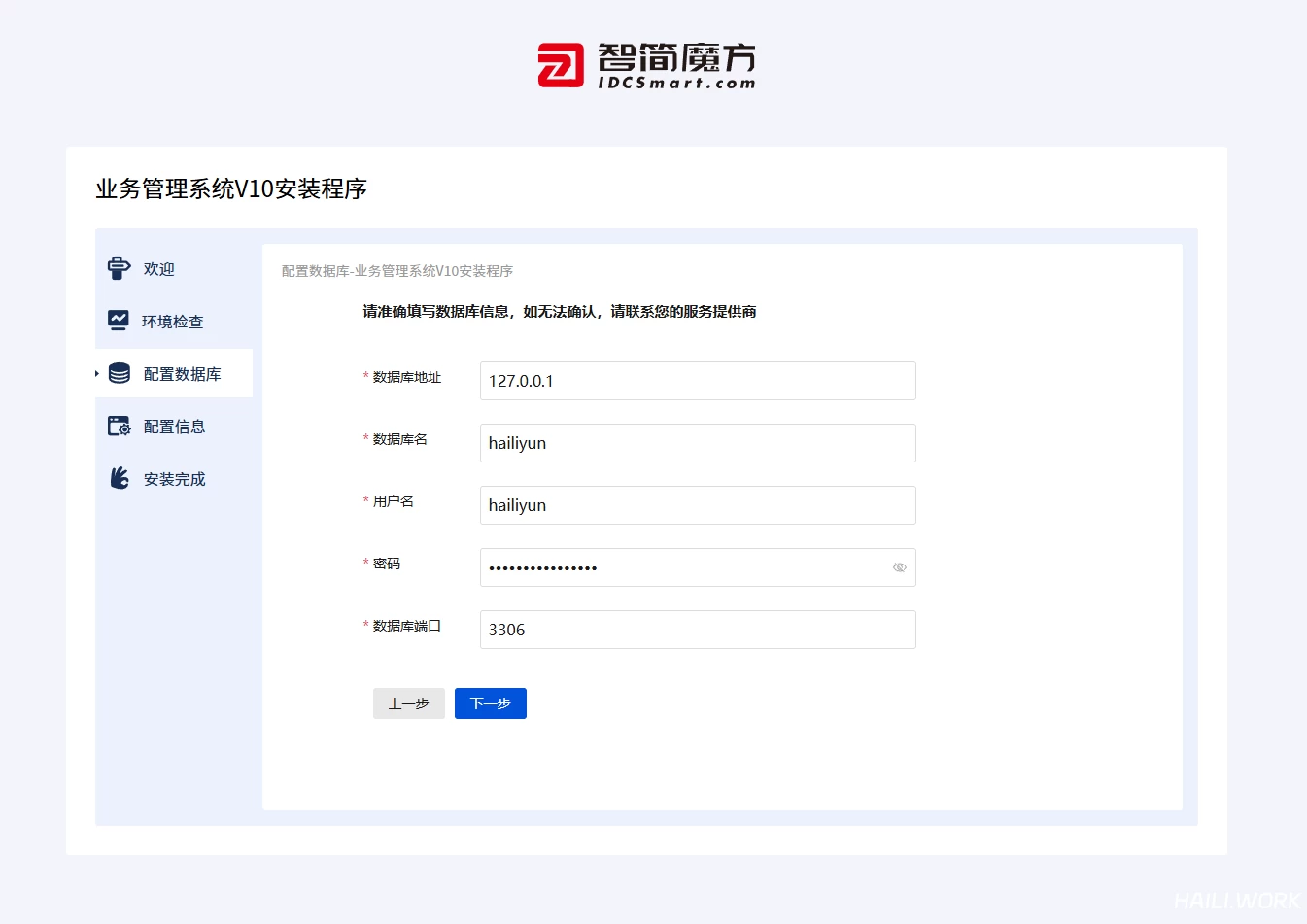The width and height of the screenshot is (1307, 924).
Task: Click into the 数据库名 input field
Action: click(x=698, y=443)
